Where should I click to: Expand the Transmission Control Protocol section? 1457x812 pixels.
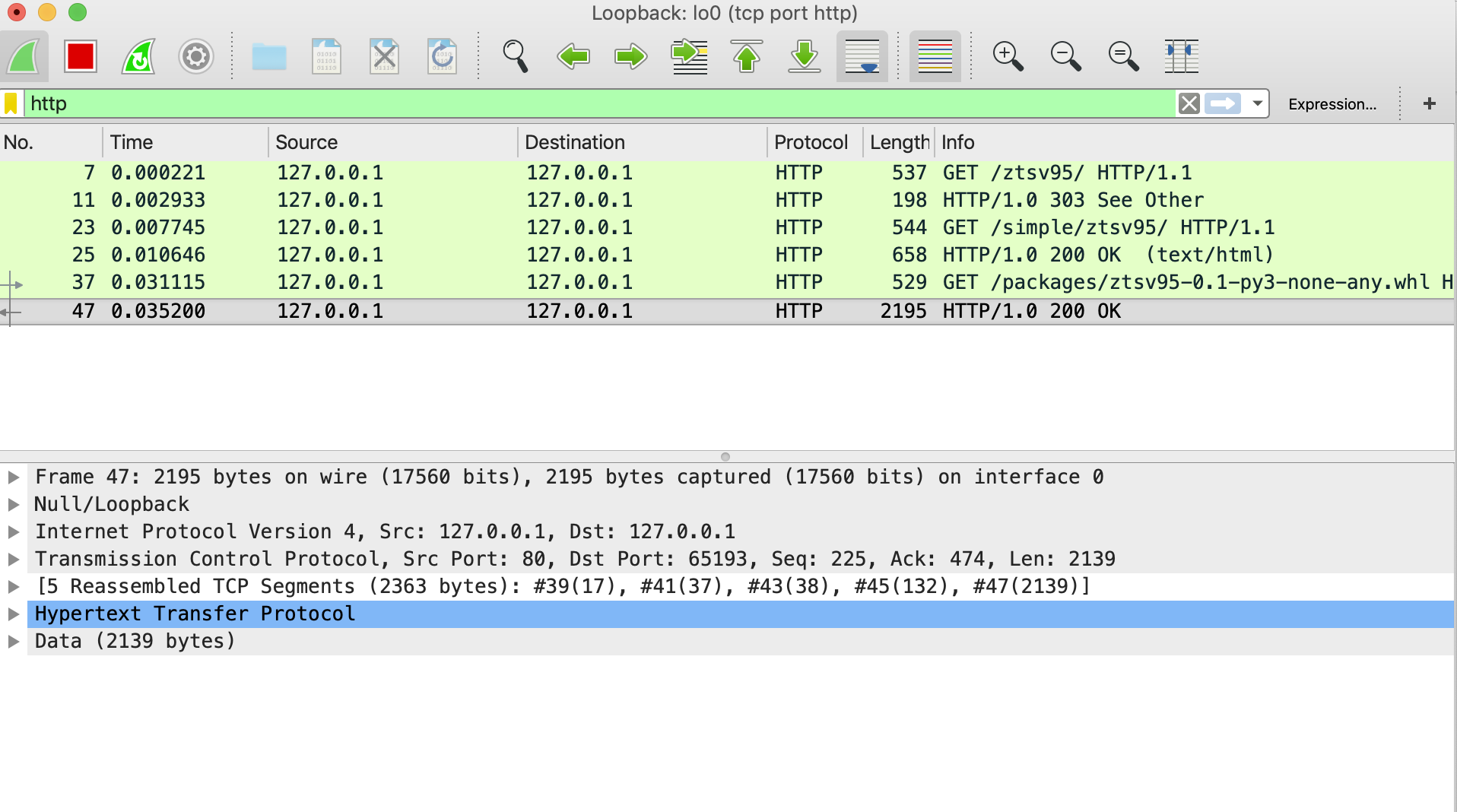pyautogui.click(x=13, y=559)
